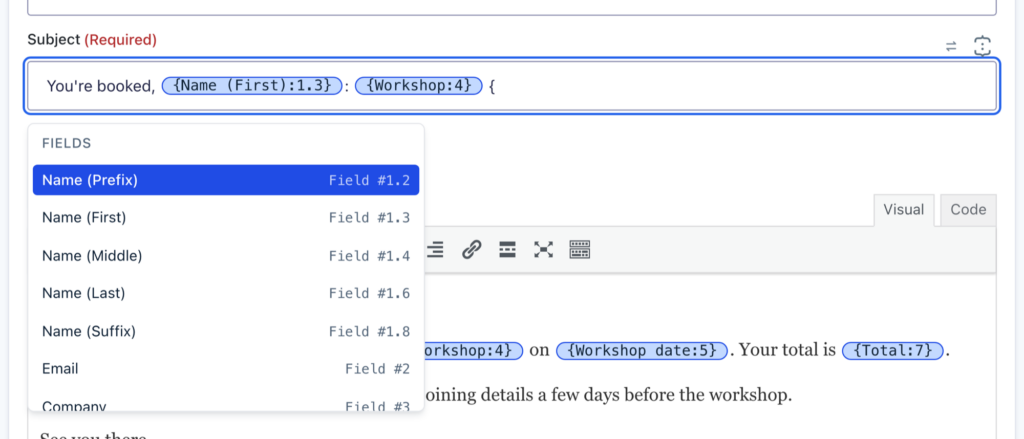Click the {Name (First):1.3} tag in Subject

point(251,86)
